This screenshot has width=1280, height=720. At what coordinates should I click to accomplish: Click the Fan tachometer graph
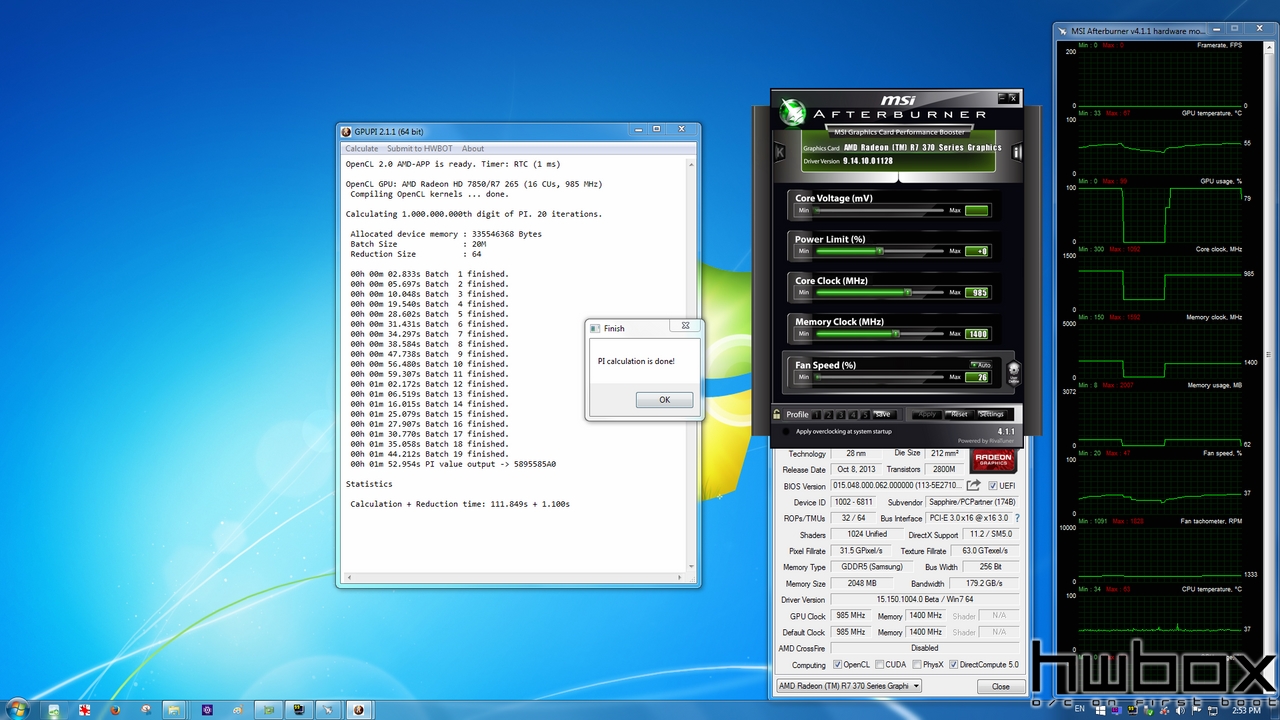pos(1158,554)
